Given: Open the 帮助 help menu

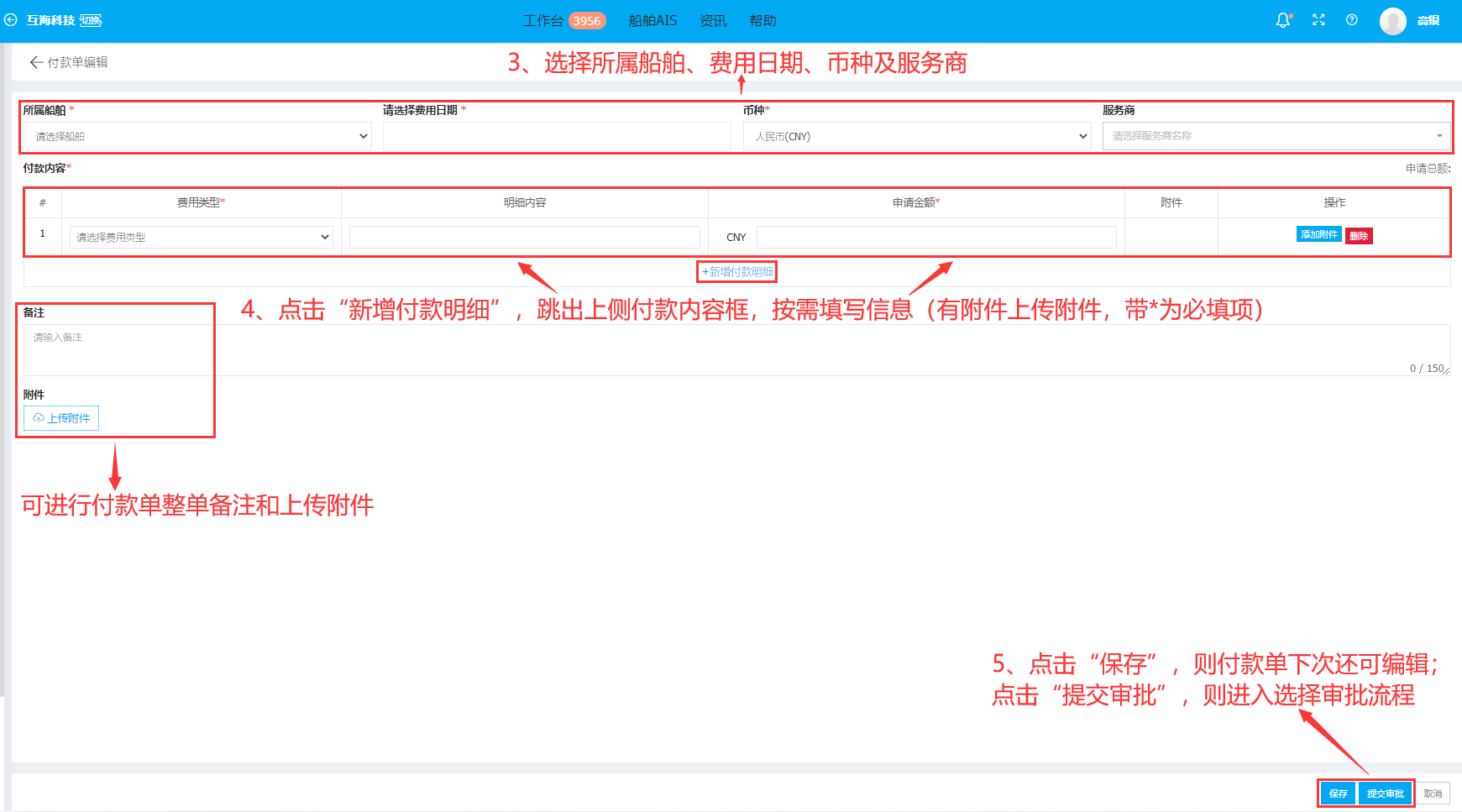Looking at the screenshot, I should tap(762, 21).
